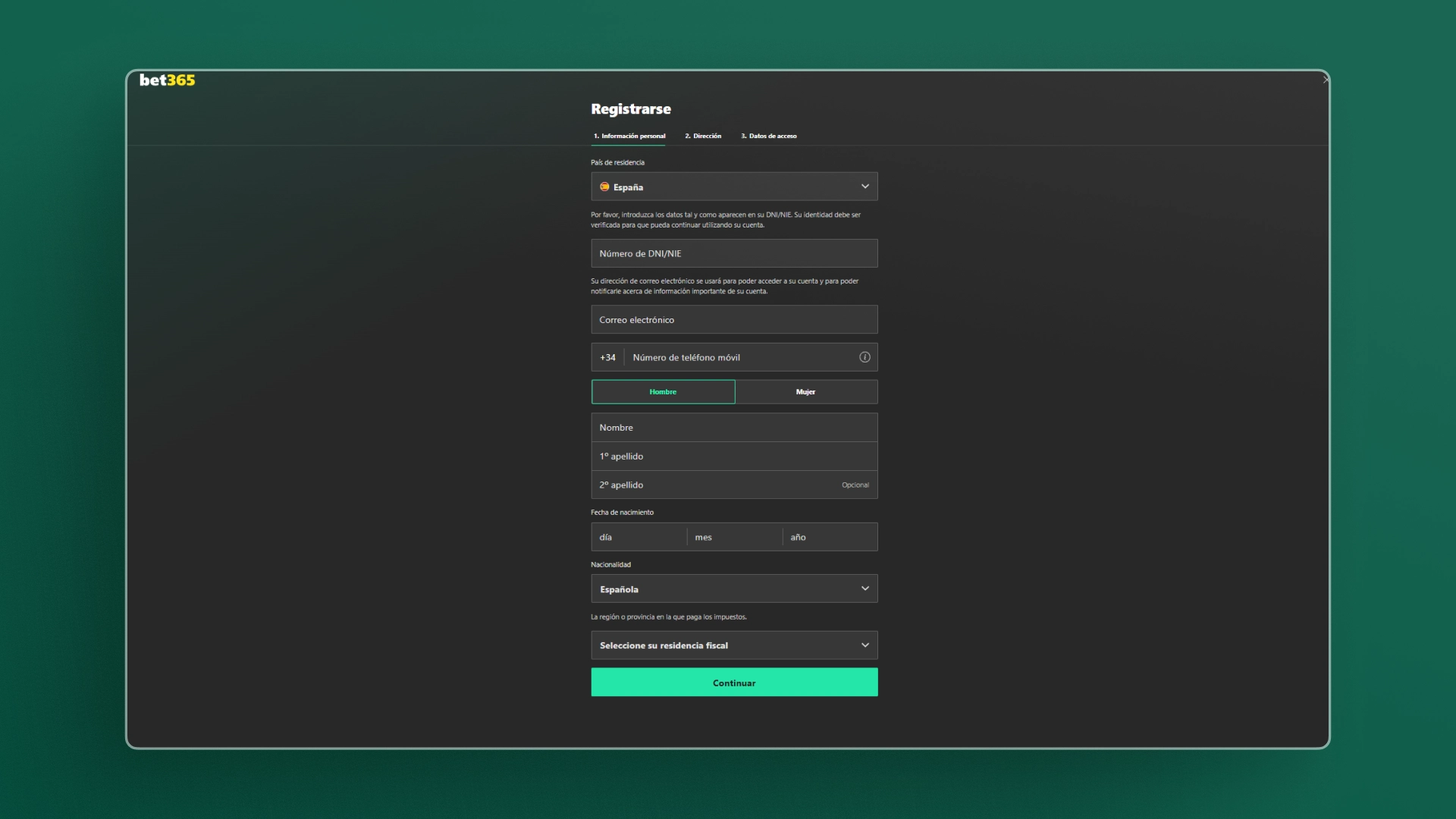Select mes of birth field
1456x819 pixels.
(x=735, y=537)
